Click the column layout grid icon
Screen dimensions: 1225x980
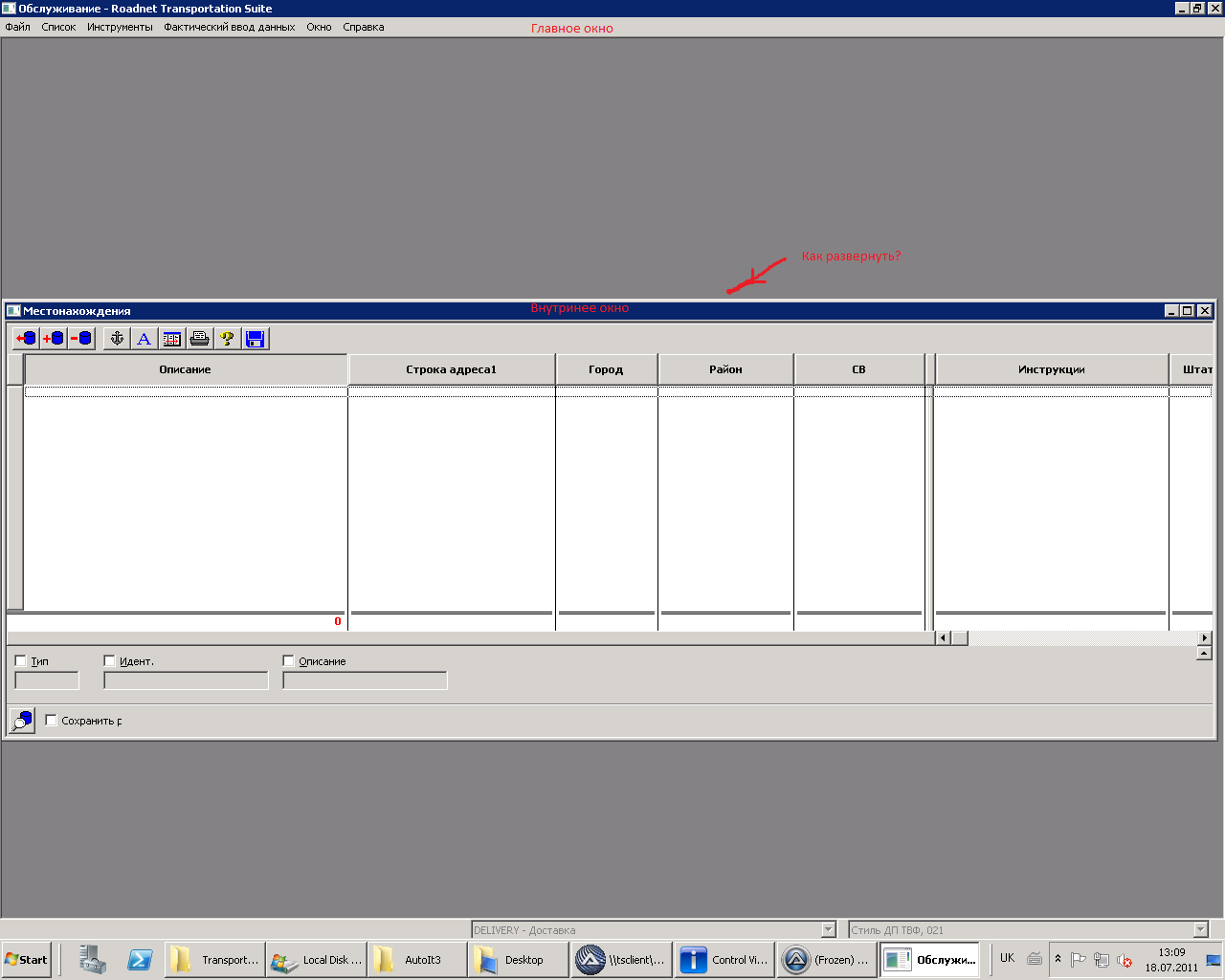pos(171,339)
